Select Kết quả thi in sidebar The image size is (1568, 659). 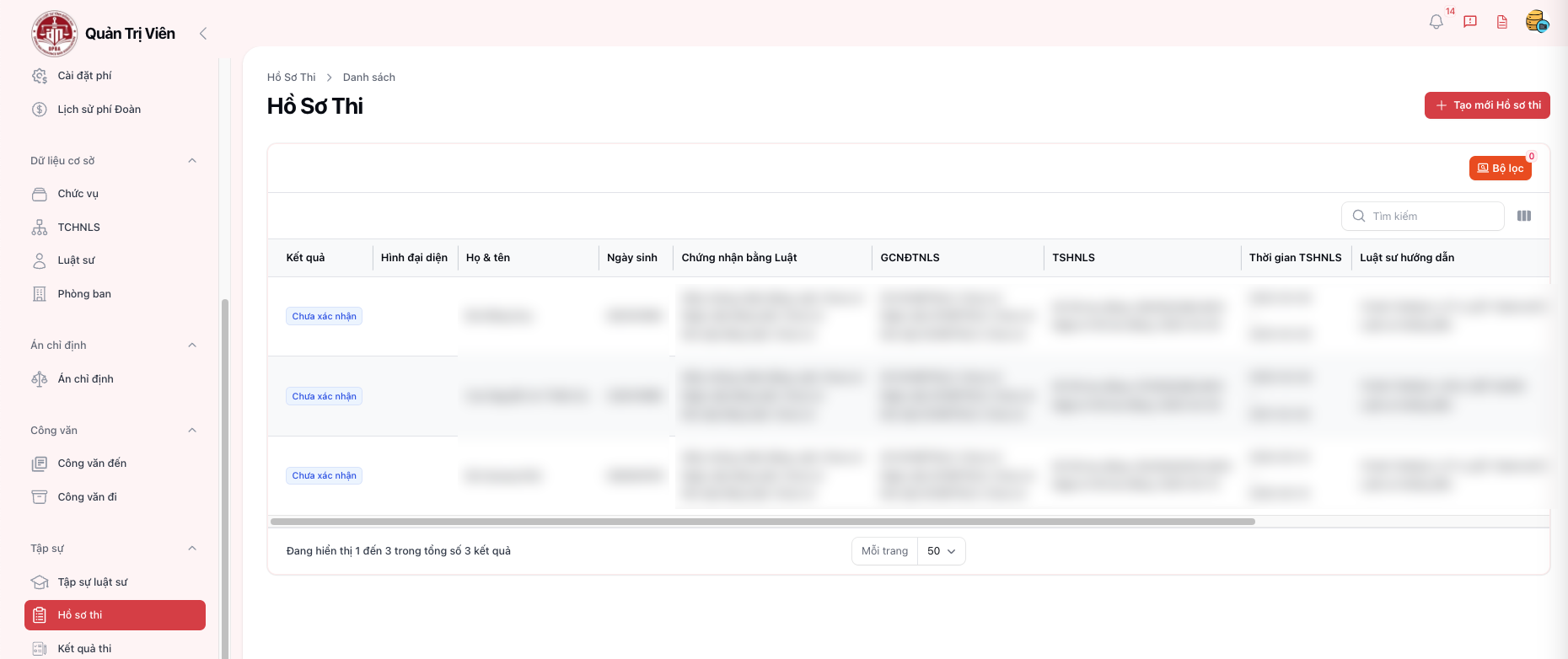84,649
